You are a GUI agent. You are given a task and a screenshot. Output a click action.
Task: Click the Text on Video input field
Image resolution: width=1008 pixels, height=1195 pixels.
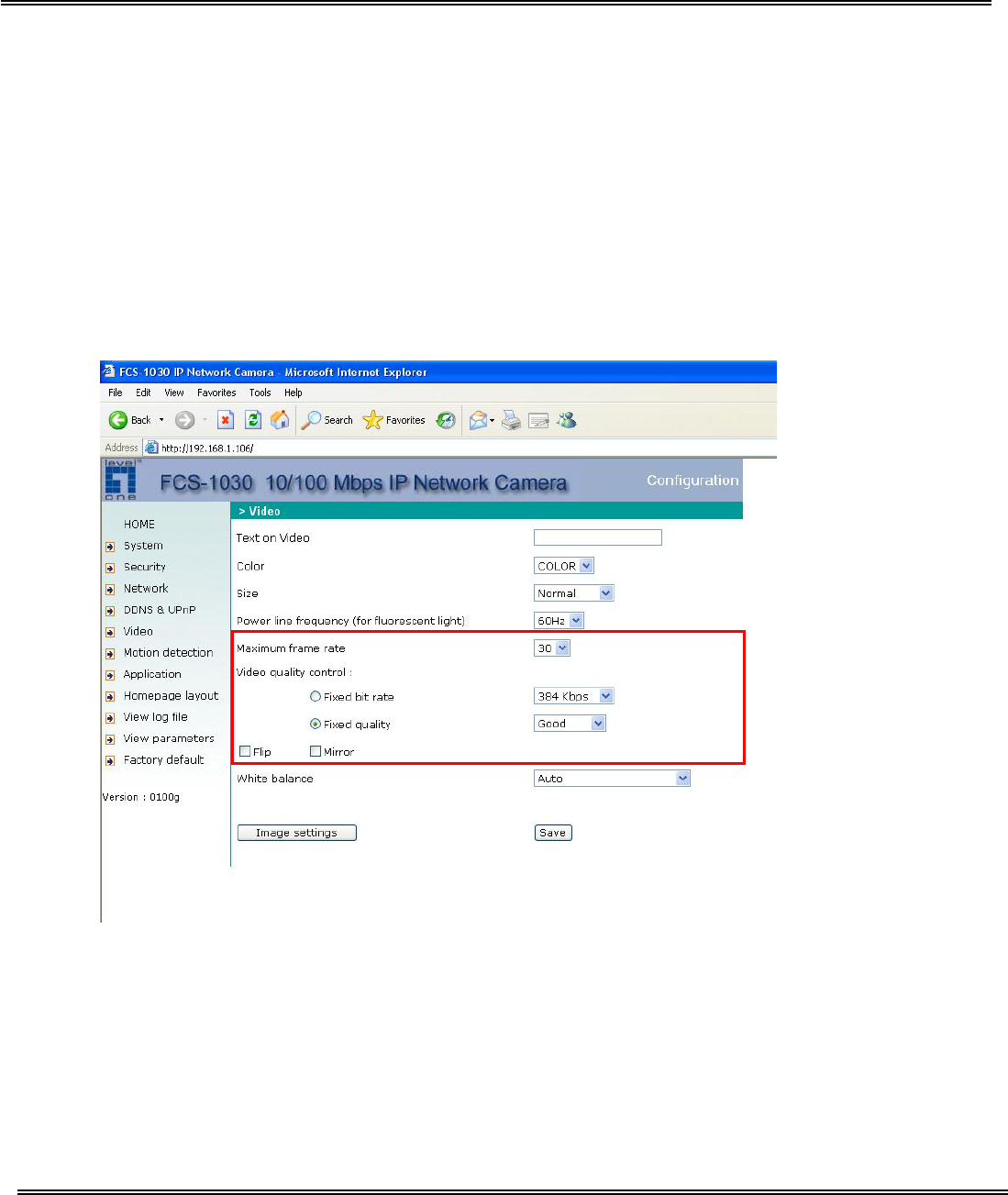tap(598, 537)
